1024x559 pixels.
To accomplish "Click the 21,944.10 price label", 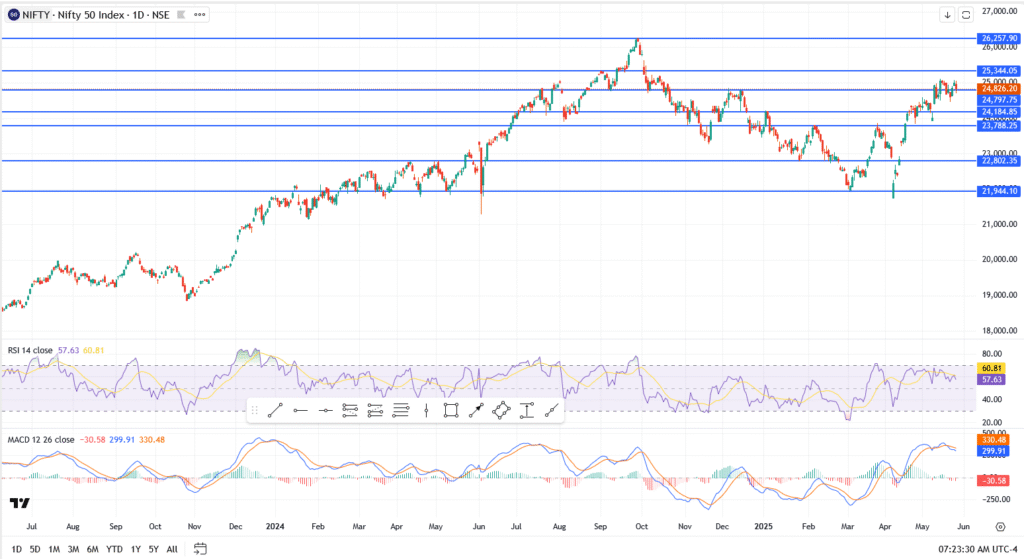I will click(x=999, y=191).
